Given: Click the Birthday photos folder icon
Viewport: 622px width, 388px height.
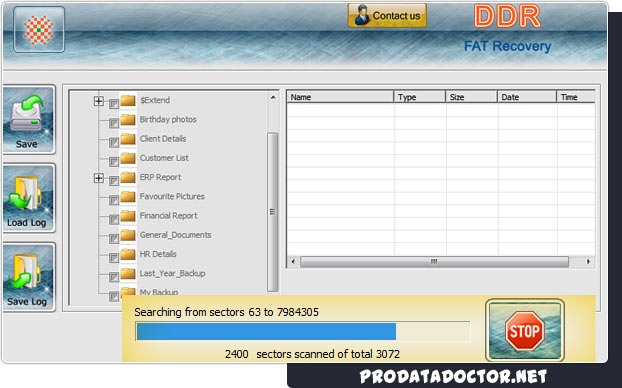Looking at the screenshot, I should pos(128,119).
